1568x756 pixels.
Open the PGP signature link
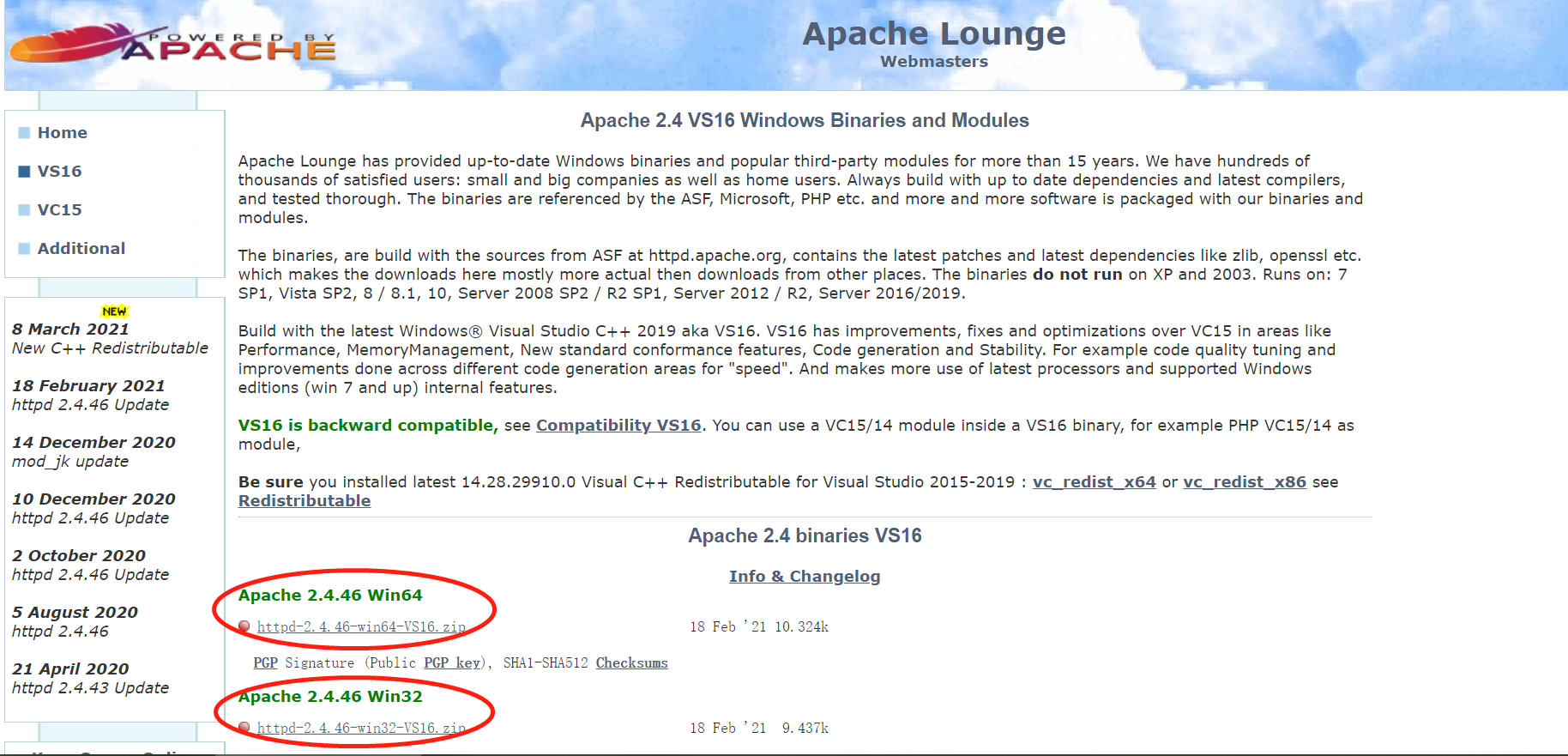[x=266, y=663]
